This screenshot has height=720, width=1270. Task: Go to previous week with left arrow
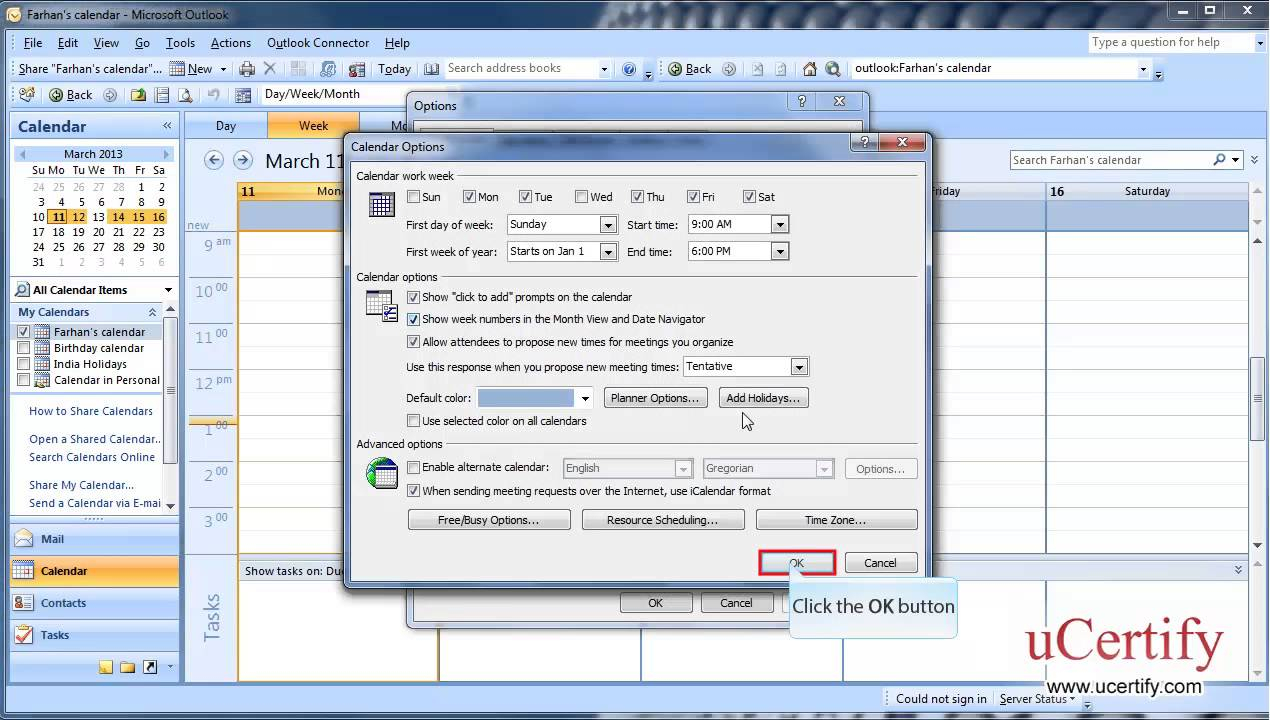tap(213, 160)
